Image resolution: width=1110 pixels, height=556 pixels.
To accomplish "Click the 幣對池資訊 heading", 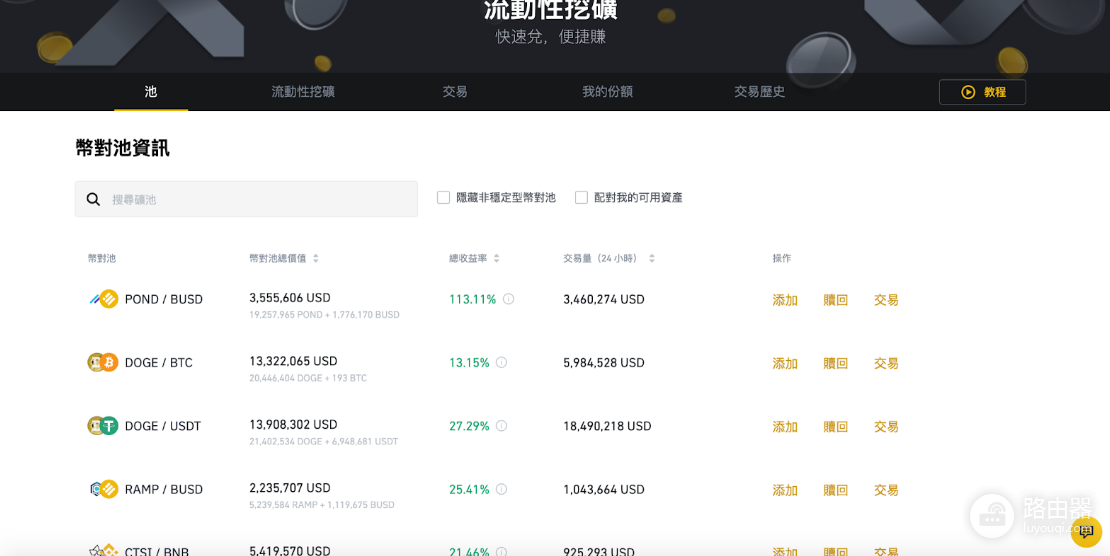I will coord(122,148).
